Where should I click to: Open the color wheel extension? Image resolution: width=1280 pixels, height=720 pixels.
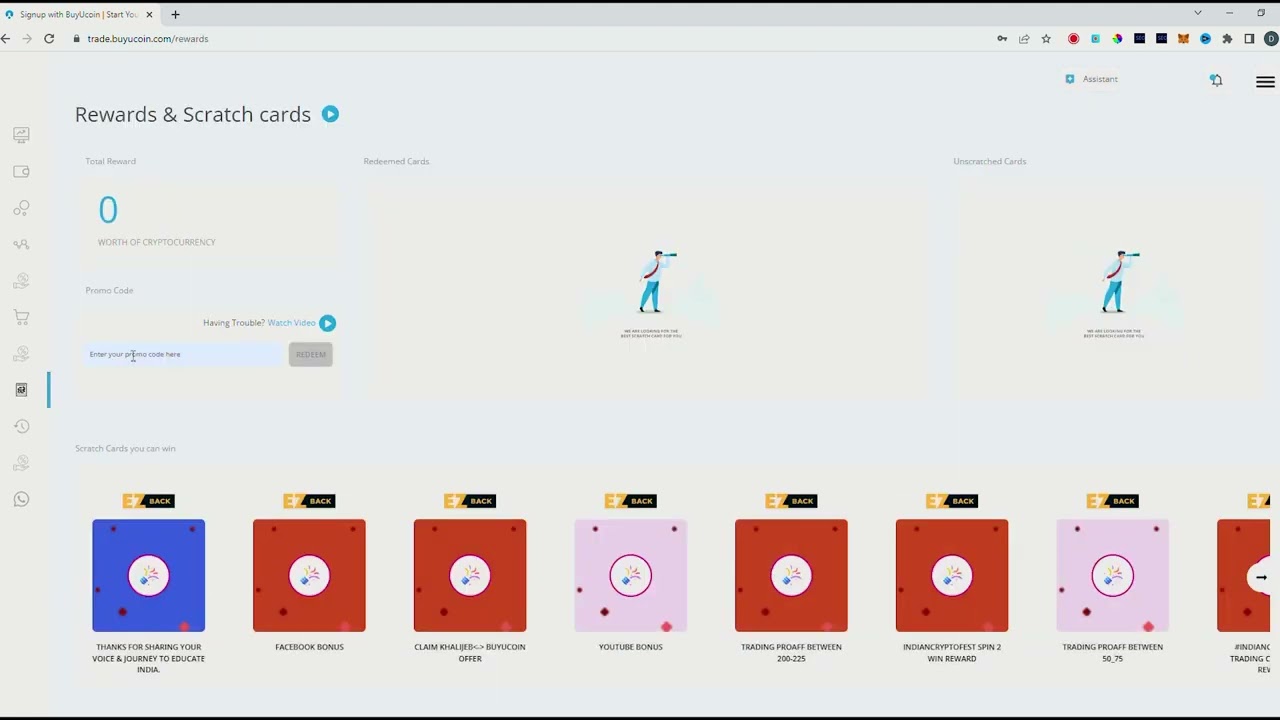pos(1117,39)
